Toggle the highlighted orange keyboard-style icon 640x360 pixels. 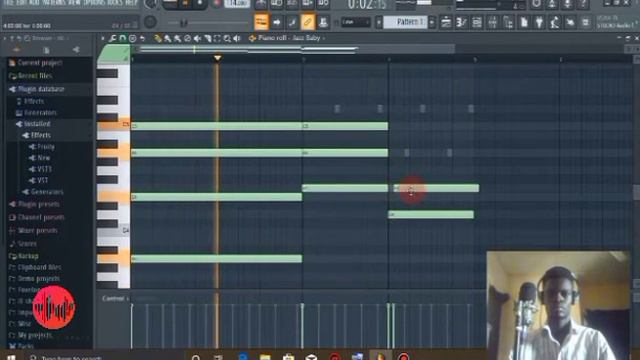click(261, 22)
